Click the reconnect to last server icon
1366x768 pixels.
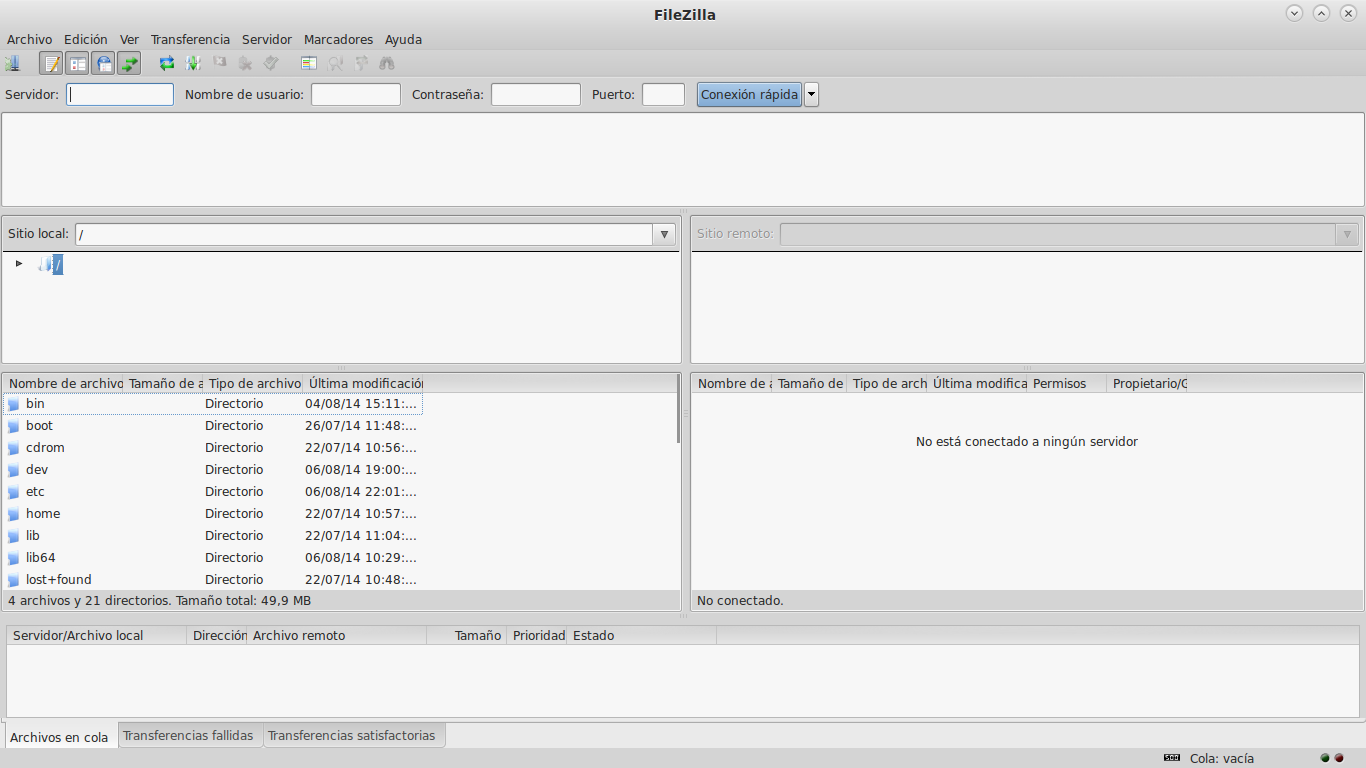pos(271,64)
